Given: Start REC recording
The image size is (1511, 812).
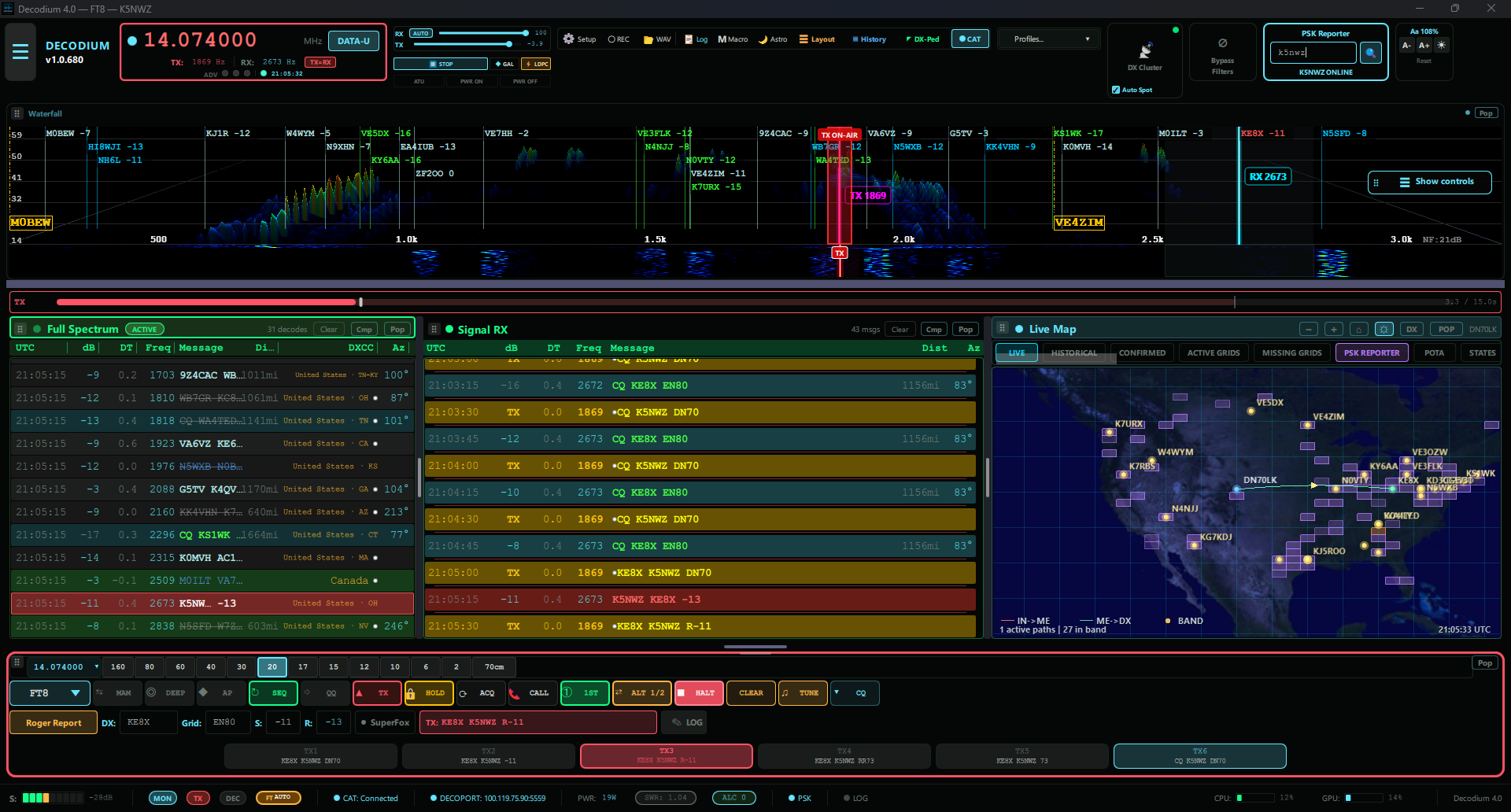Looking at the screenshot, I should click(619, 39).
